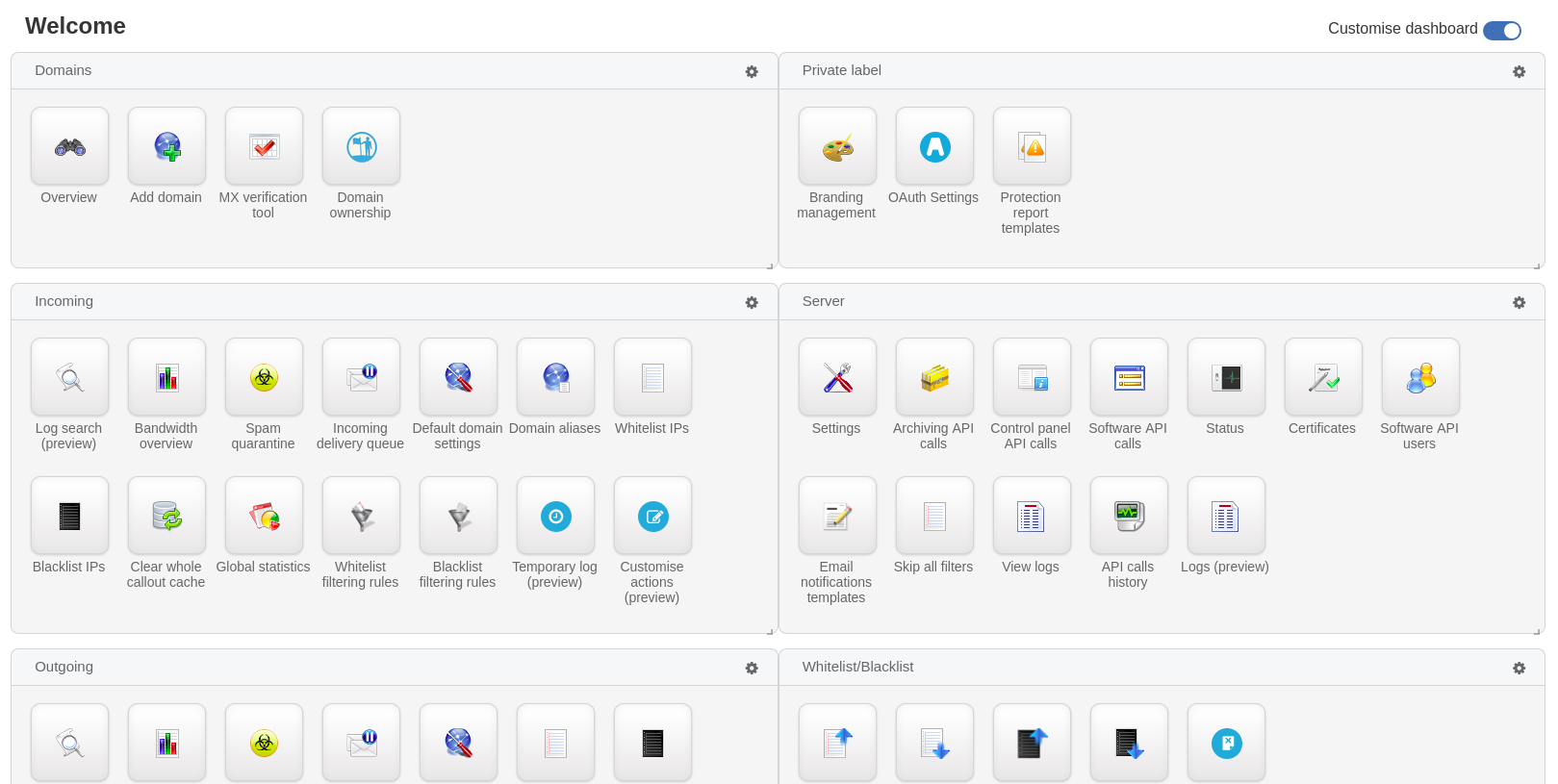Open Domain aliases icon
Screen dimensions: 1558x784
tap(555, 377)
